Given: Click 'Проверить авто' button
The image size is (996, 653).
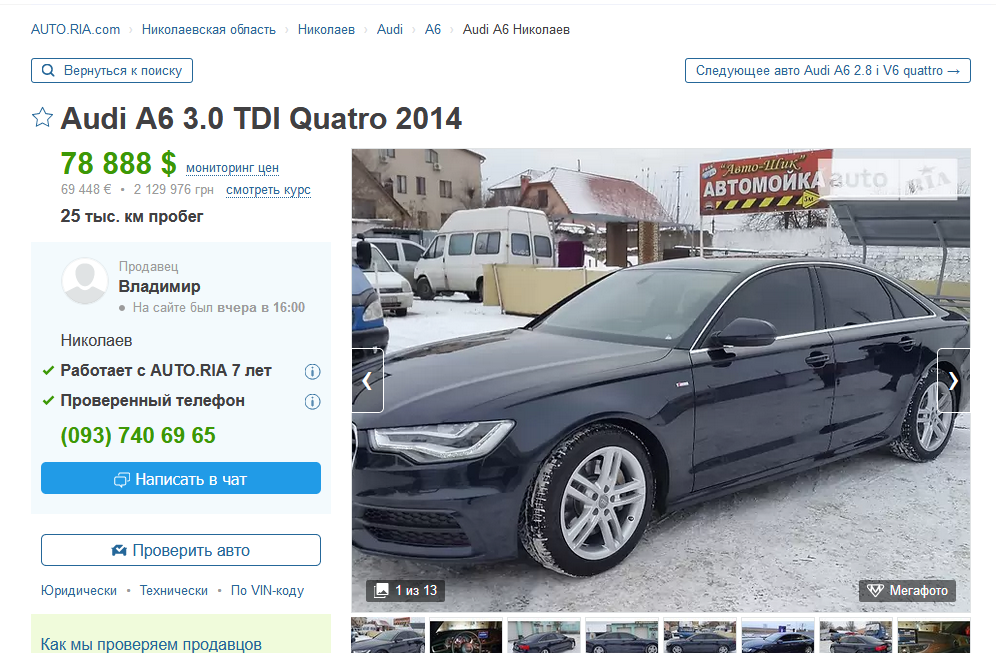Looking at the screenshot, I should pyautogui.click(x=181, y=550).
